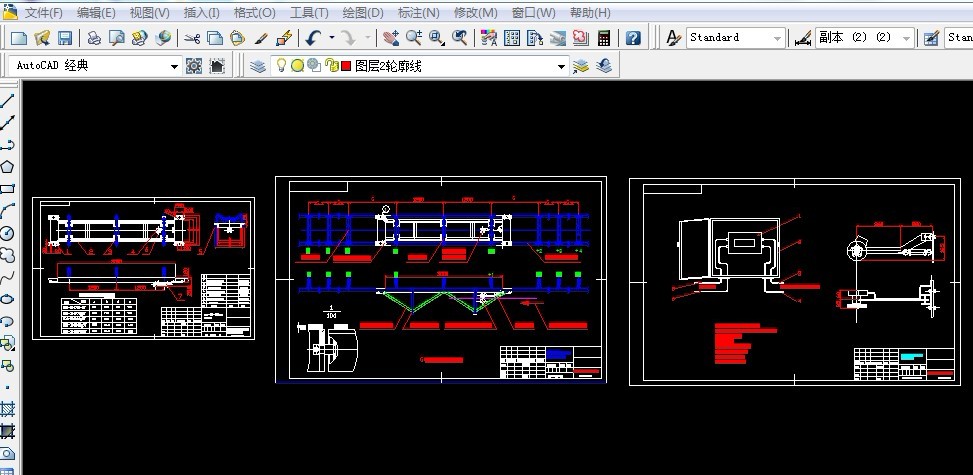
Task: Paste from clipboard icon
Action: [237, 38]
